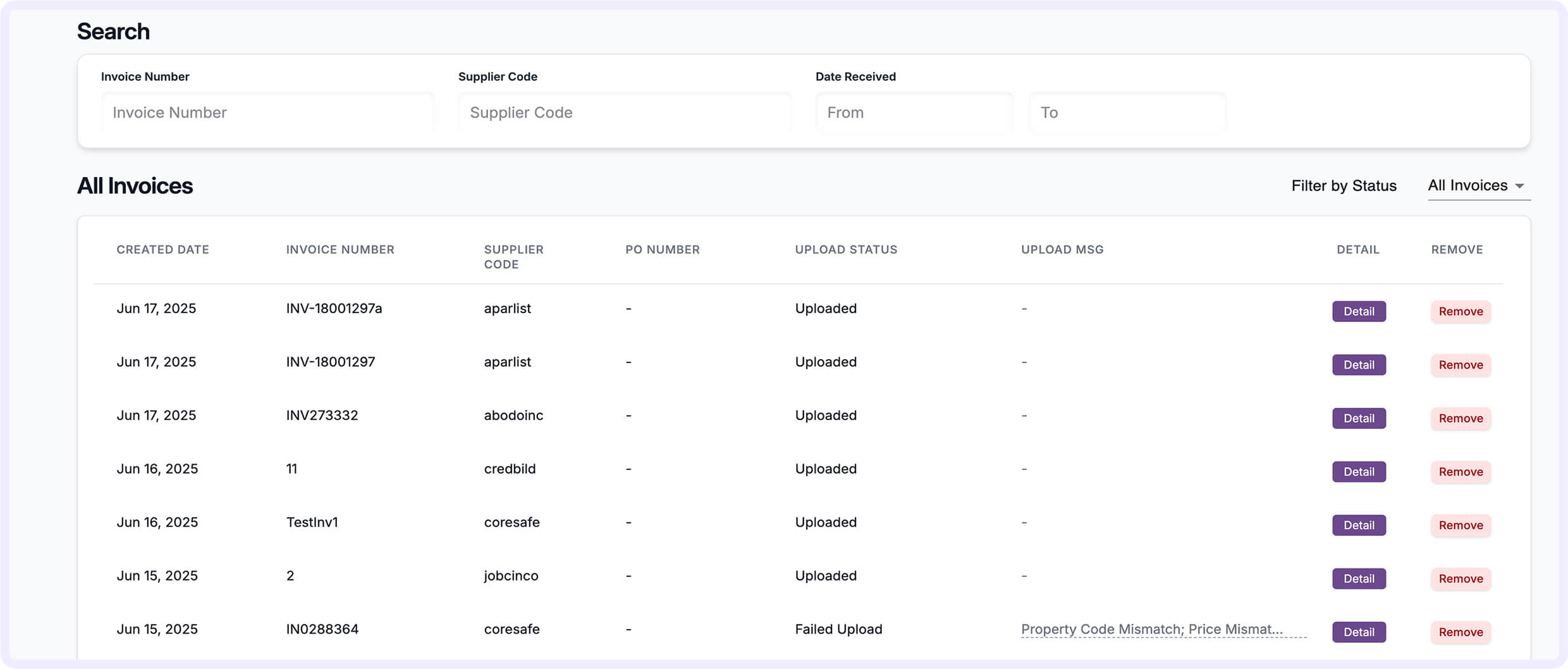Select the To date field
Screen dimensions: 1568x669
[x=1127, y=112]
